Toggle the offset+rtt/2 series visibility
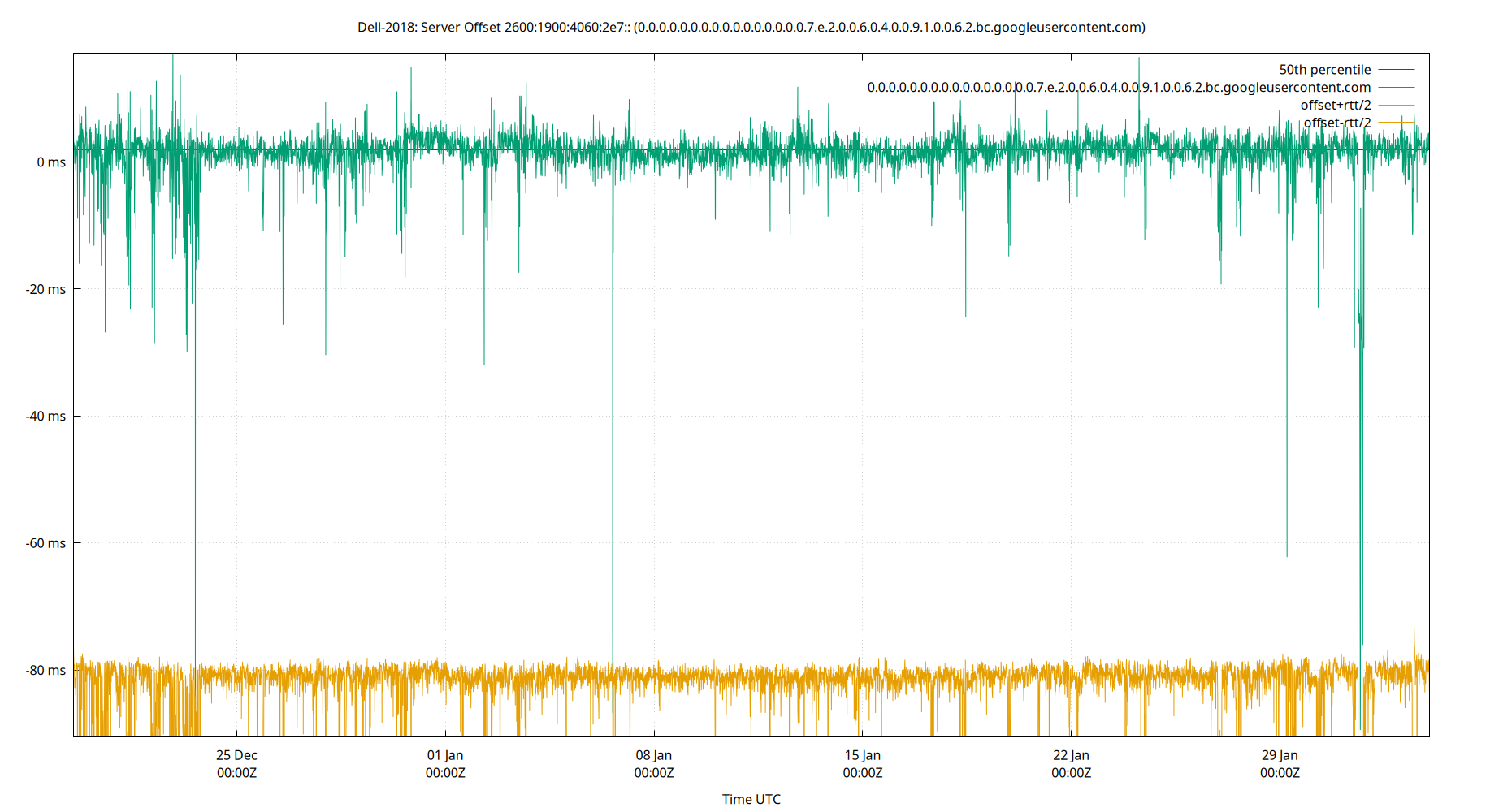The height and width of the screenshot is (812, 1503). pos(1336,104)
